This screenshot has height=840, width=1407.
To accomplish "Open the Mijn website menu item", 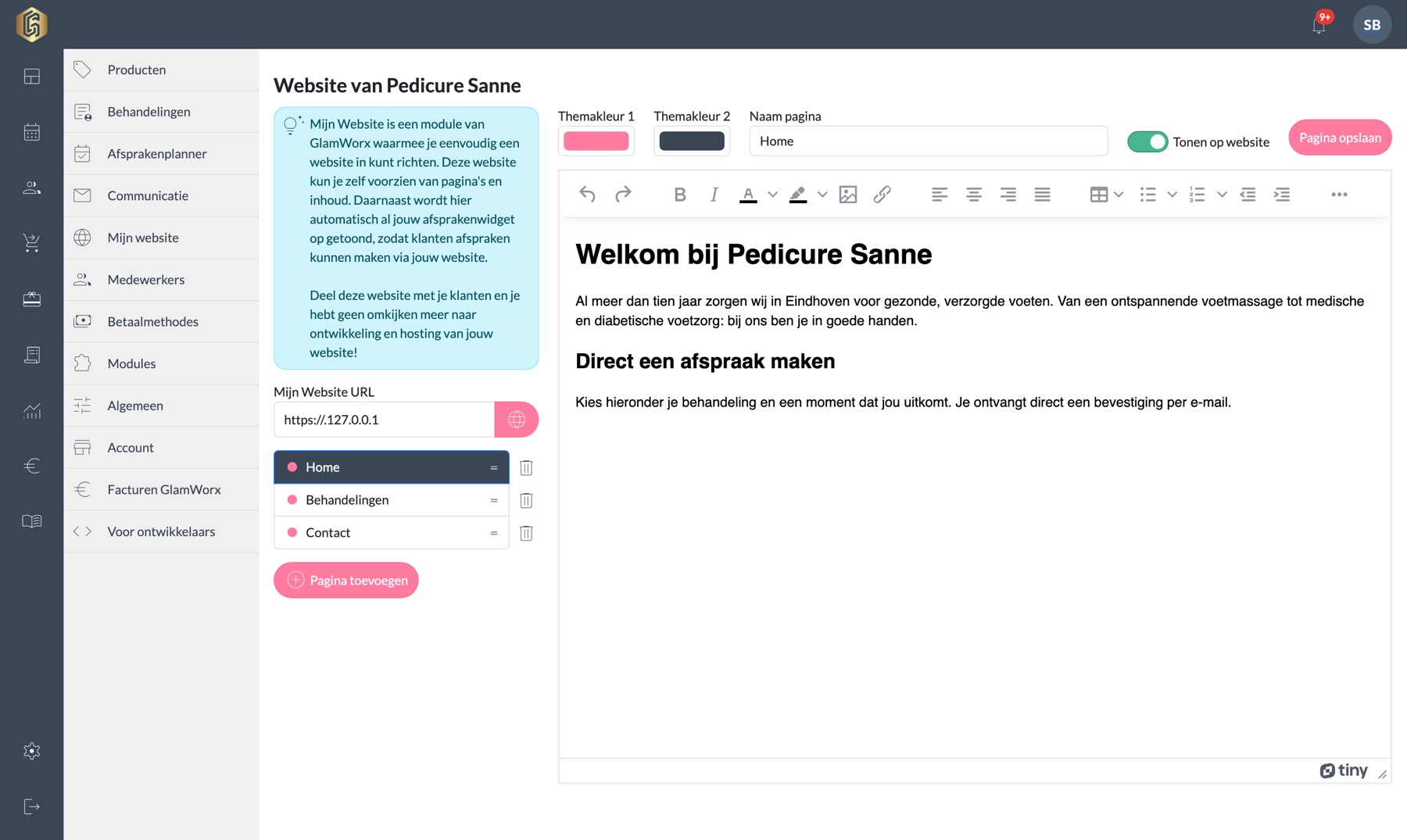I will click(161, 238).
